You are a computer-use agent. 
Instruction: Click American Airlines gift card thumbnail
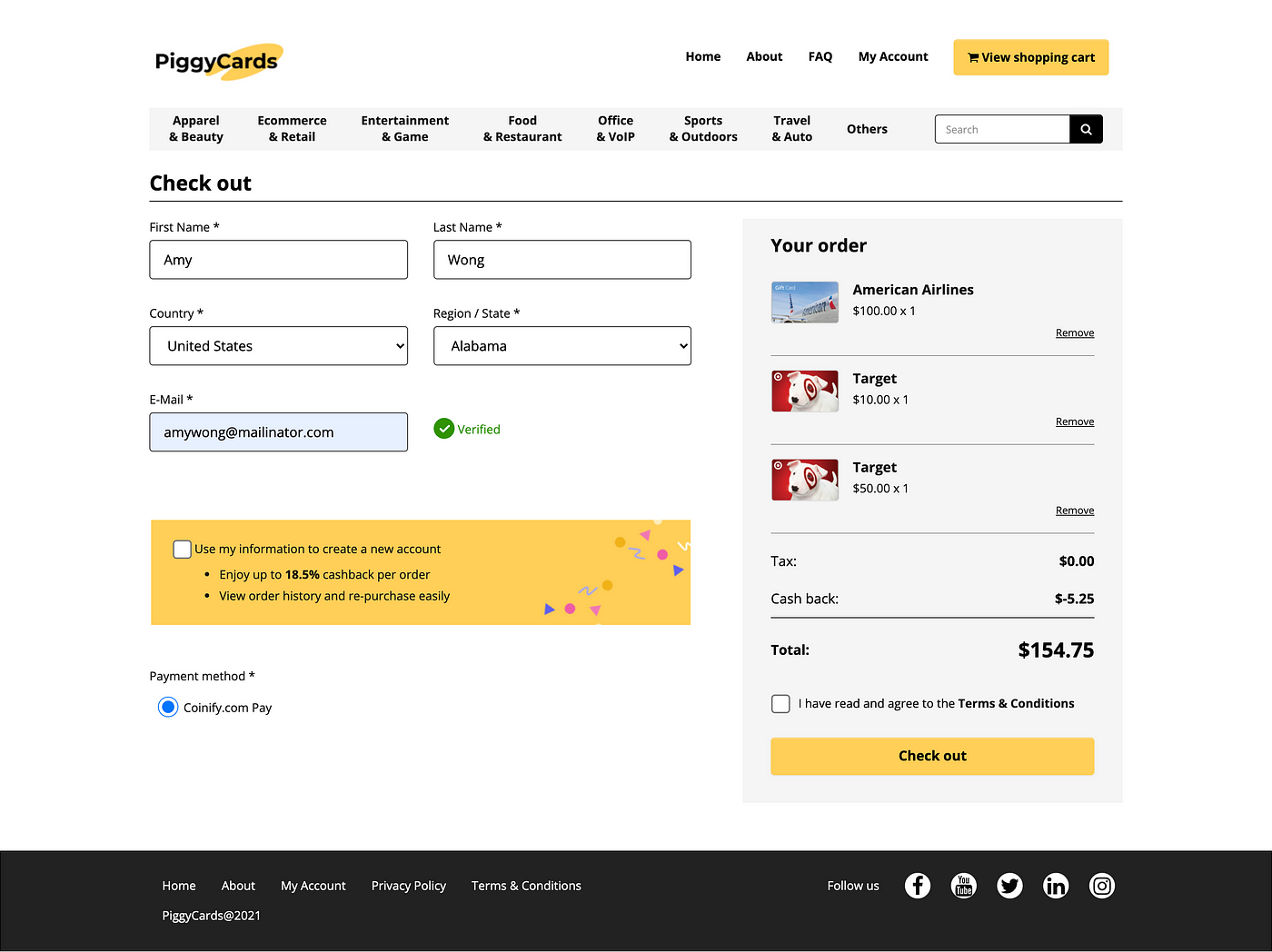point(805,302)
